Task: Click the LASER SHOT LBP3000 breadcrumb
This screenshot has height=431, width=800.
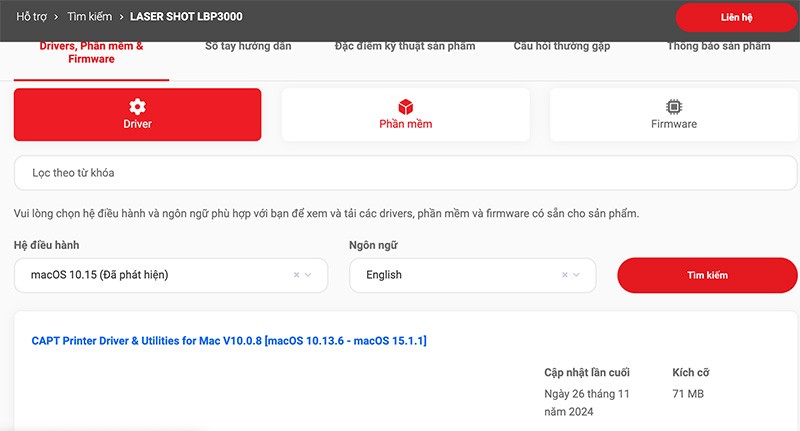Action: coord(186,17)
